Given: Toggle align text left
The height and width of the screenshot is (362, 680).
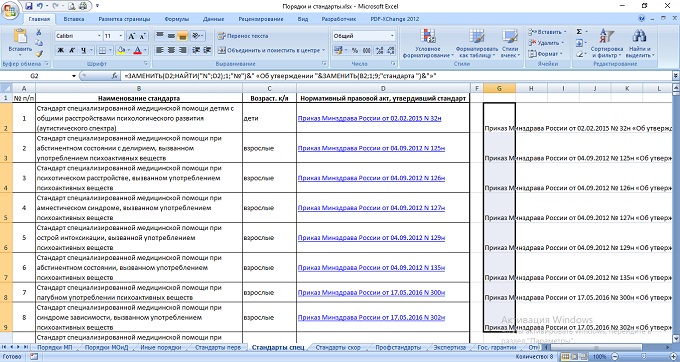Looking at the screenshot, I should click(160, 50).
